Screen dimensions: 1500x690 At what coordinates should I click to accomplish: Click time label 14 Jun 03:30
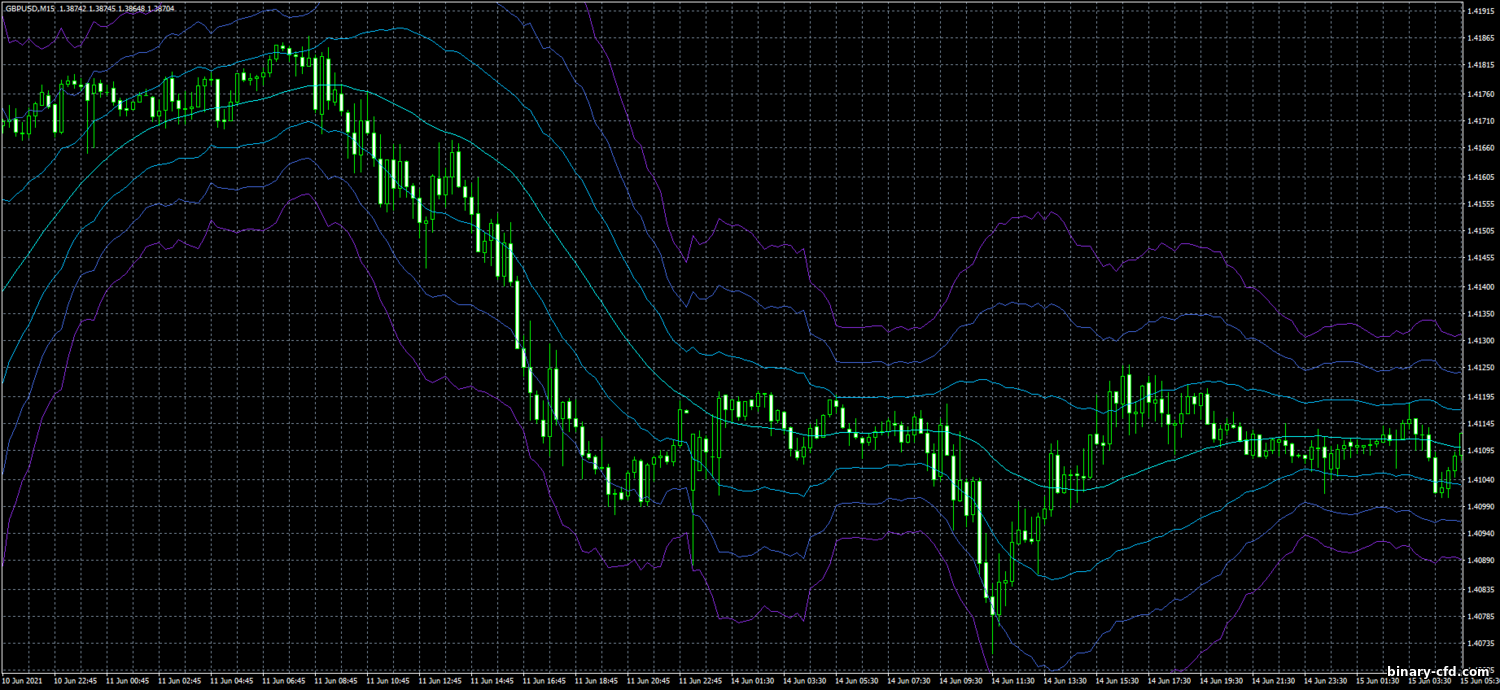(805, 680)
